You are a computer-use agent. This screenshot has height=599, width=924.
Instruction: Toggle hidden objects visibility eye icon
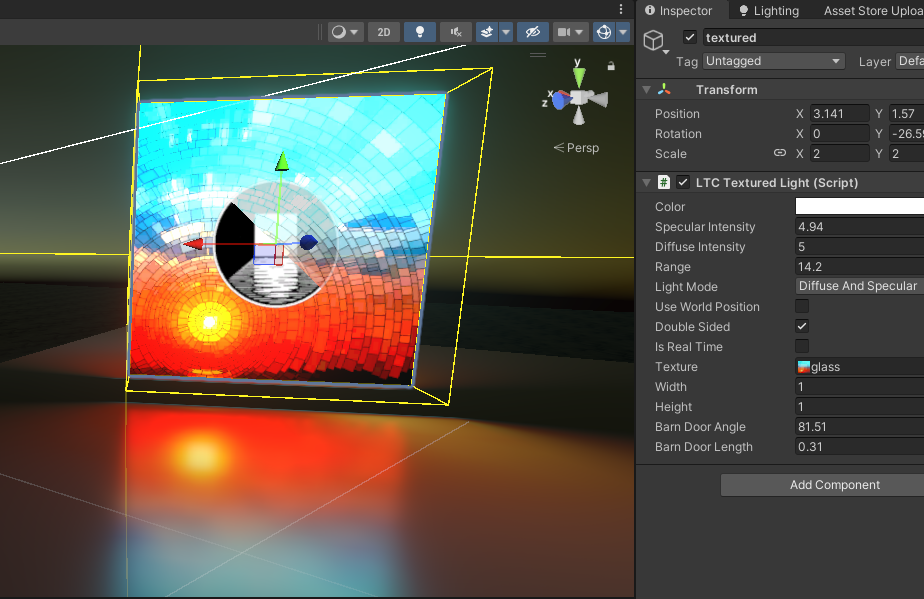point(532,32)
